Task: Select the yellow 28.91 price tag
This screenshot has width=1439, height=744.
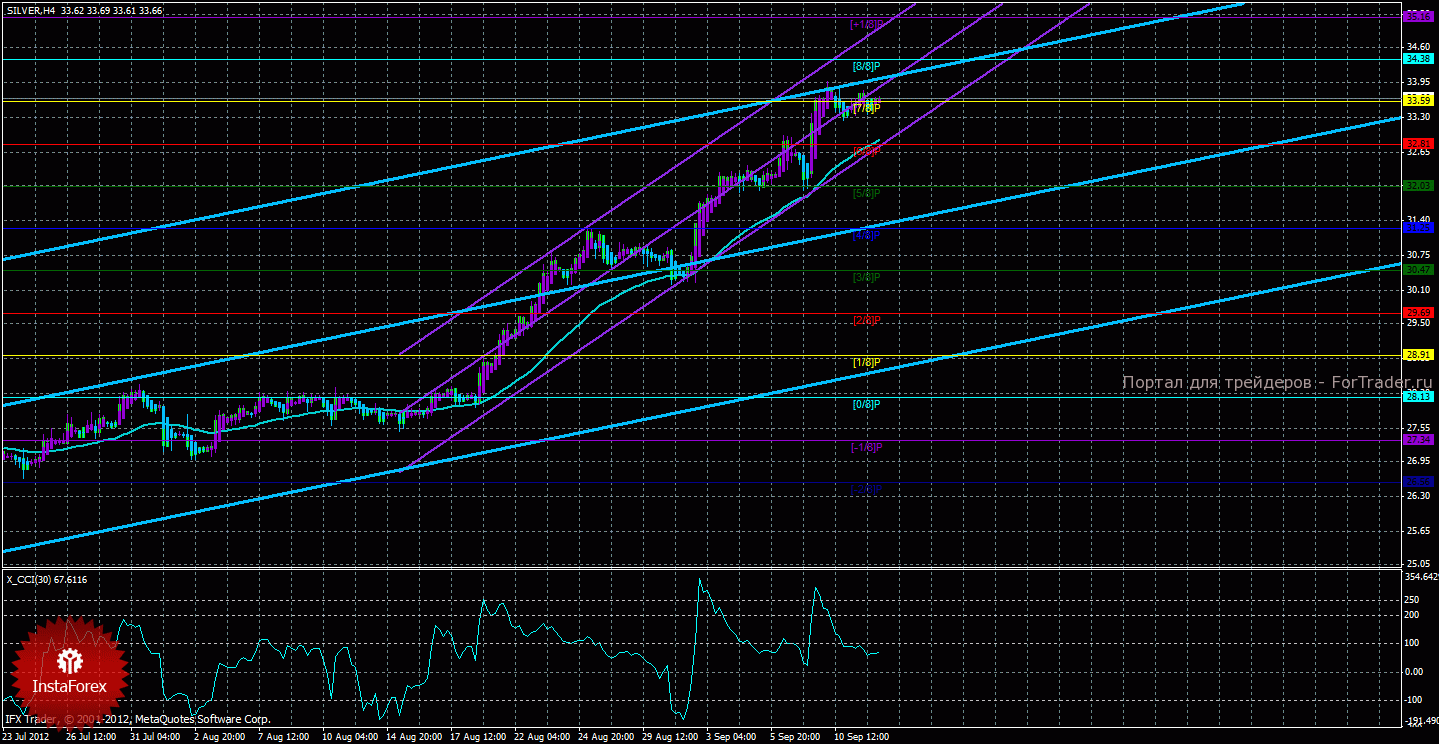Action: [1417, 355]
